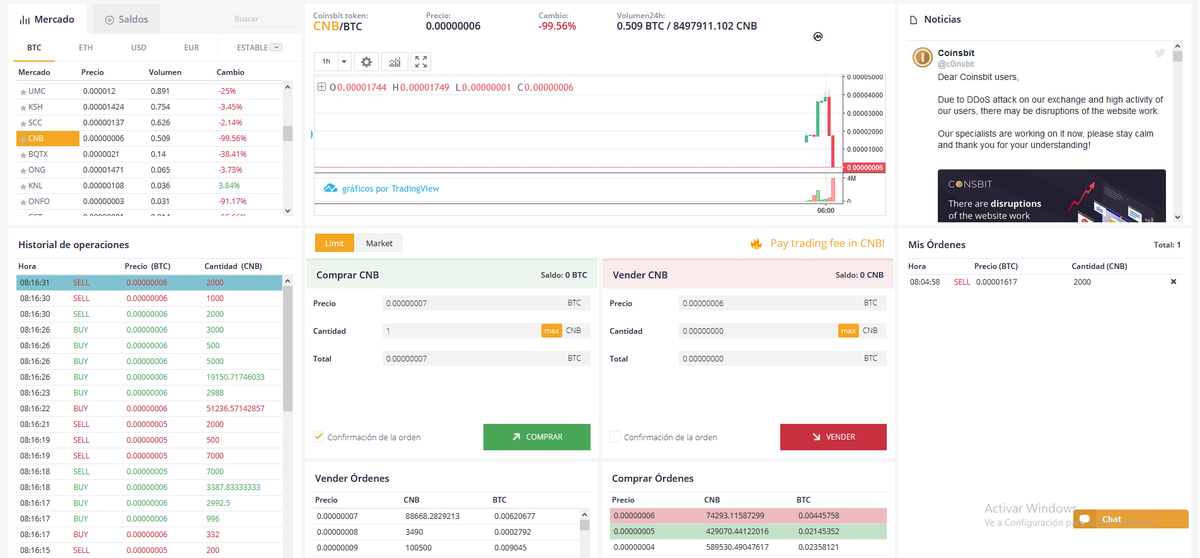Select the 08:16:31 SELL 2000 trade row
The image size is (1200, 558).
[149, 283]
